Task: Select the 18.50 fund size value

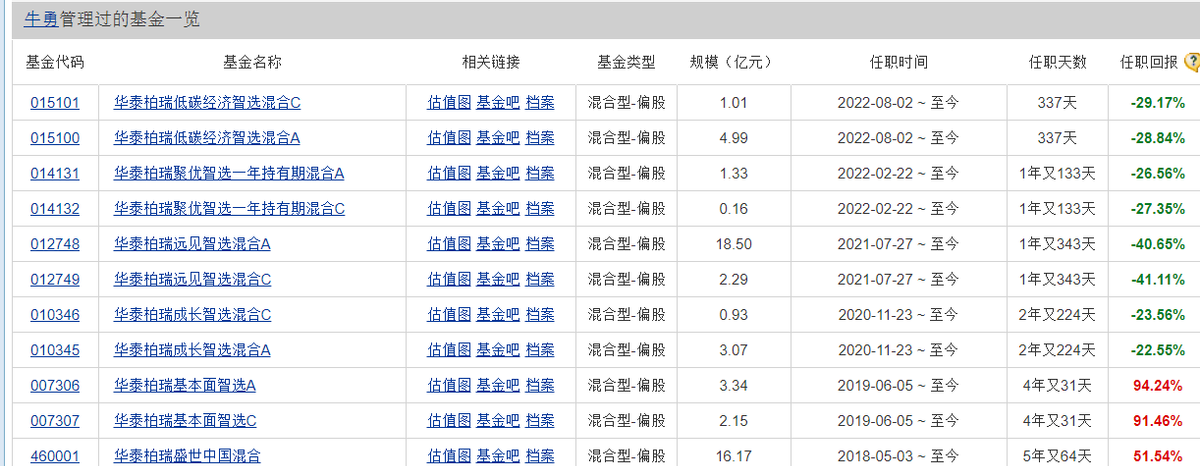Action: pos(734,243)
